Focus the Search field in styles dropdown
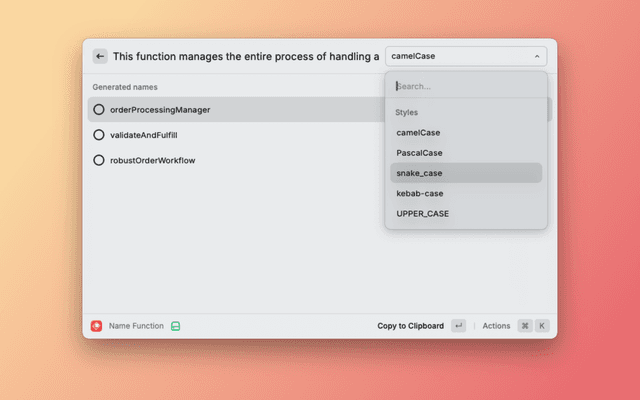The width and height of the screenshot is (640, 400). tap(466, 86)
